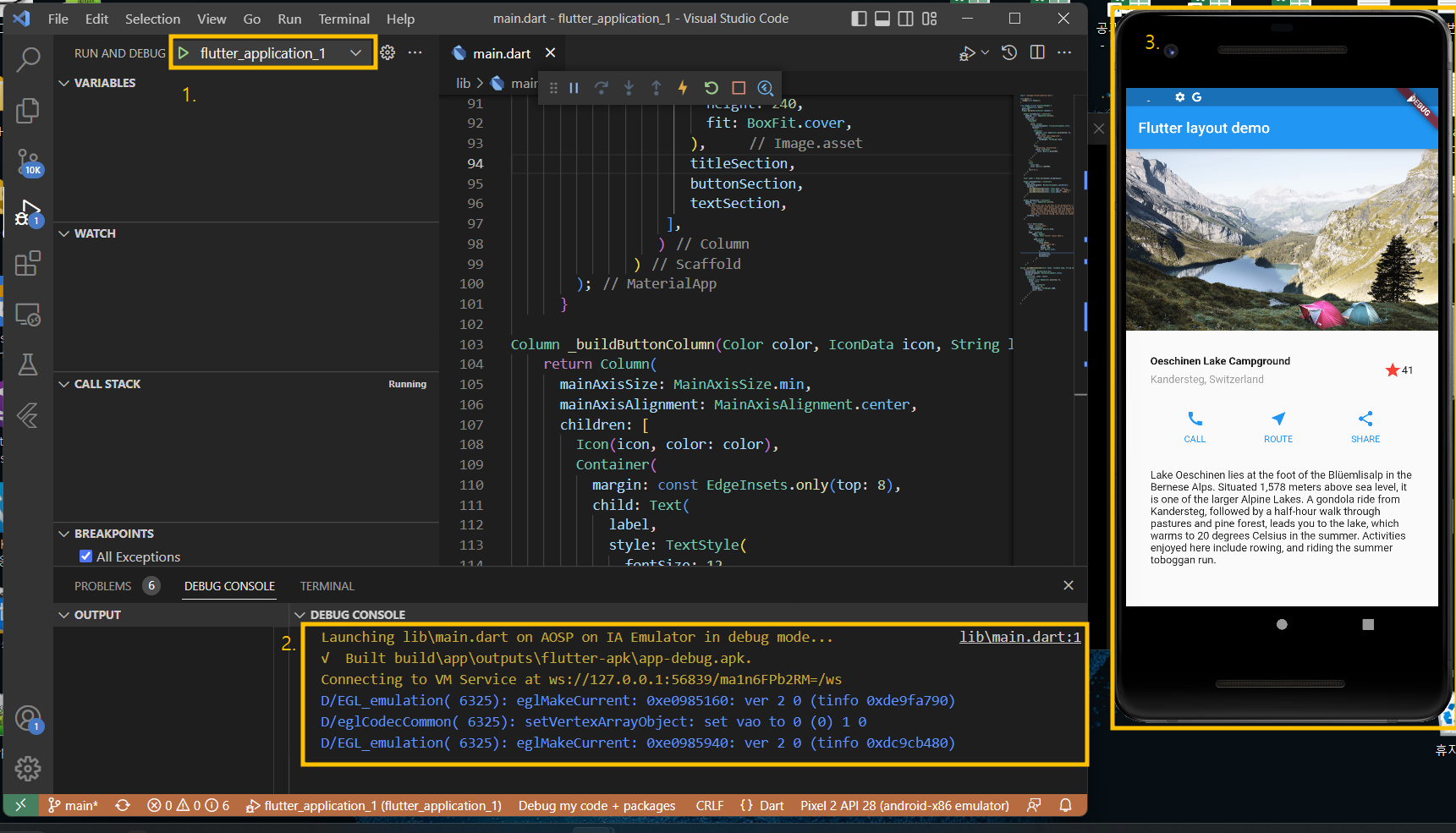The image size is (1456, 833).
Task: Open the Search view in activity bar
Action: pyautogui.click(x=28, y=59)
